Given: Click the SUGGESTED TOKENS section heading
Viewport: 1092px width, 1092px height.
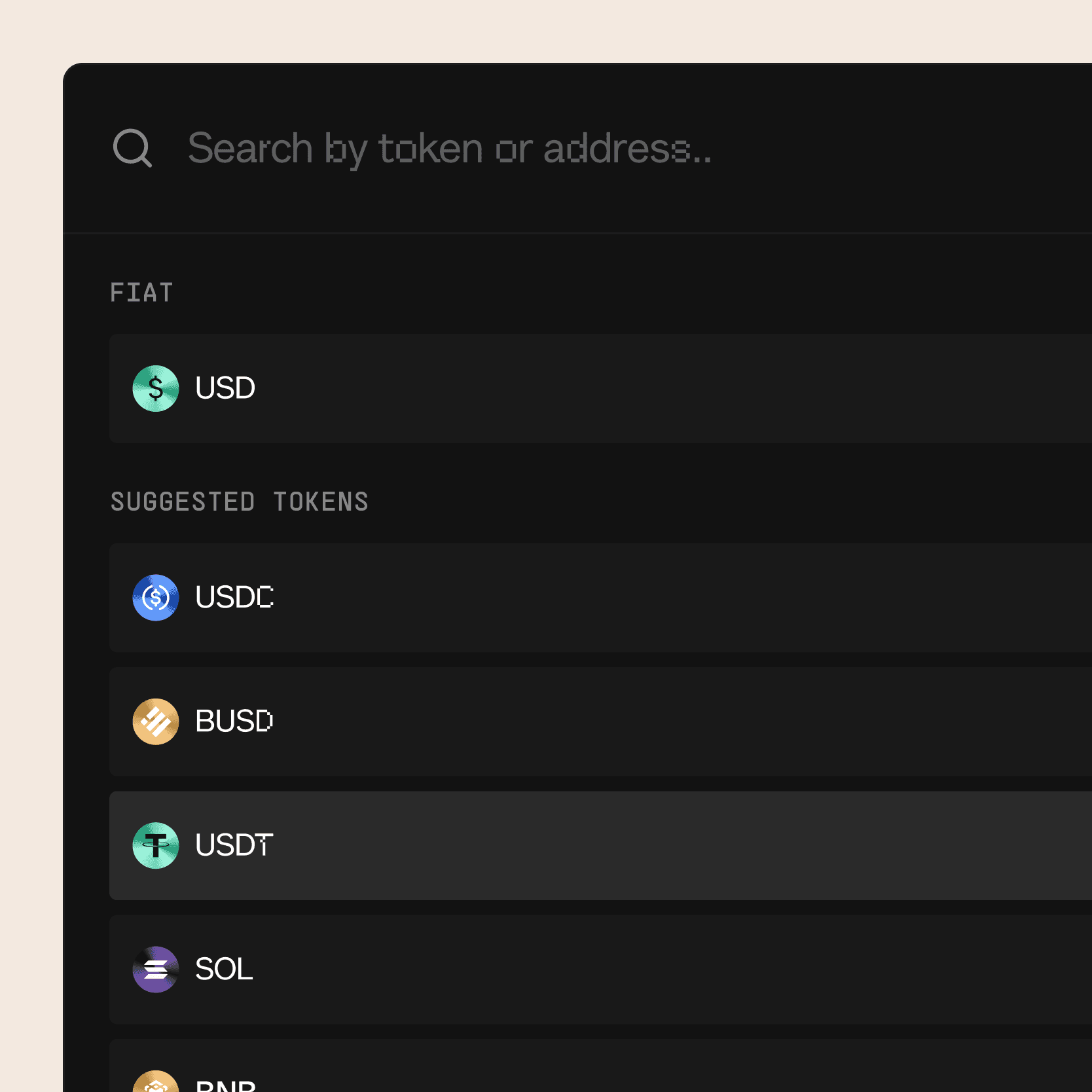Looking at the screenshot, I should [x=240, y=502].
